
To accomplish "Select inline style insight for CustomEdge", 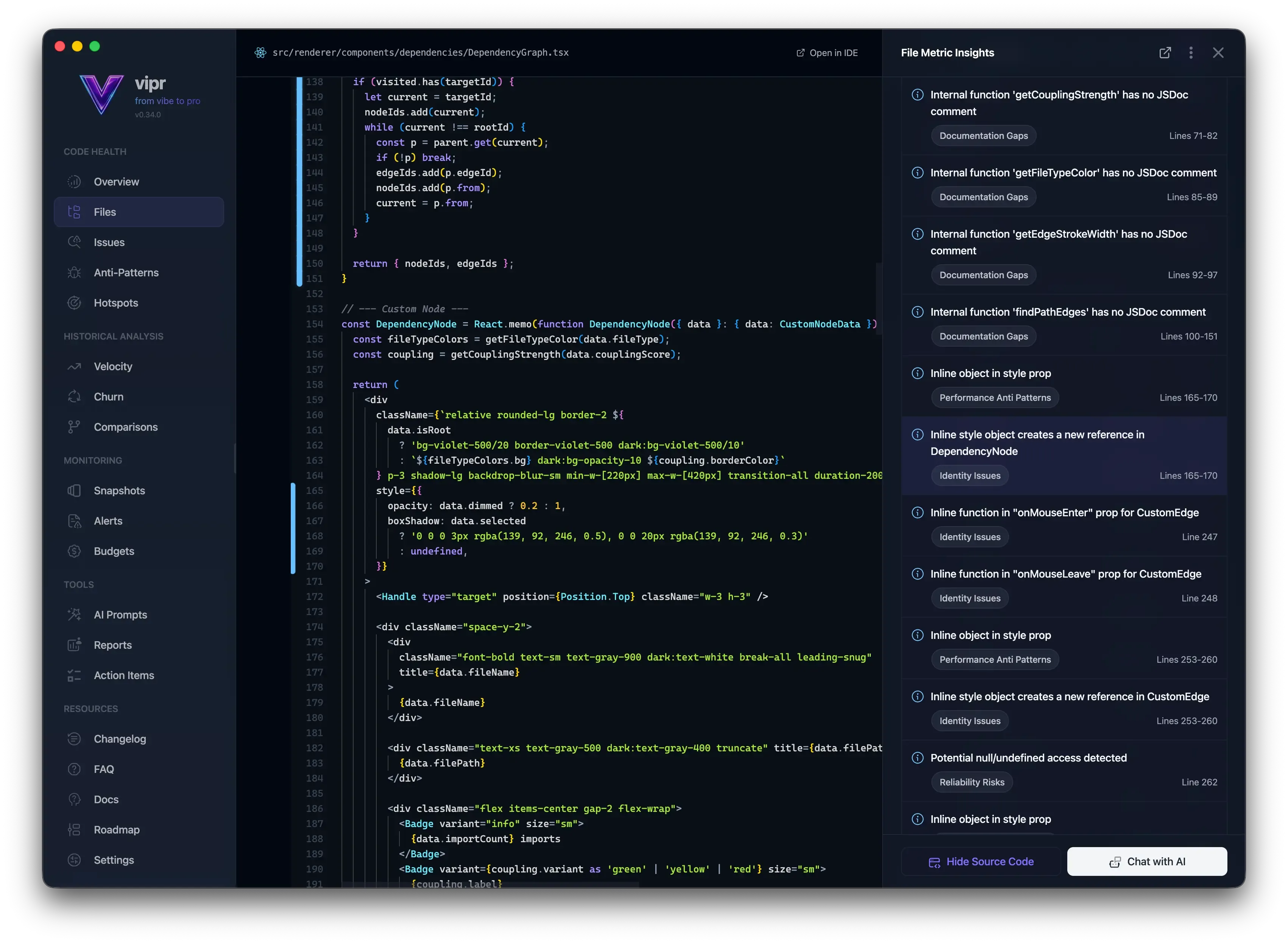I will 1063,709.
